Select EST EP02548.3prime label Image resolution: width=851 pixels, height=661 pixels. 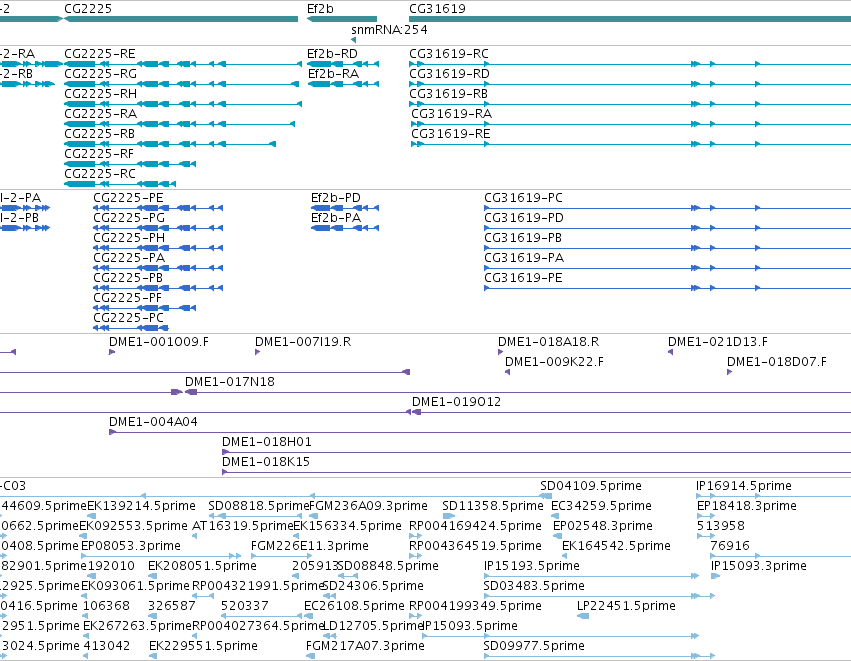pyautogui.click(x=602, y=527)
